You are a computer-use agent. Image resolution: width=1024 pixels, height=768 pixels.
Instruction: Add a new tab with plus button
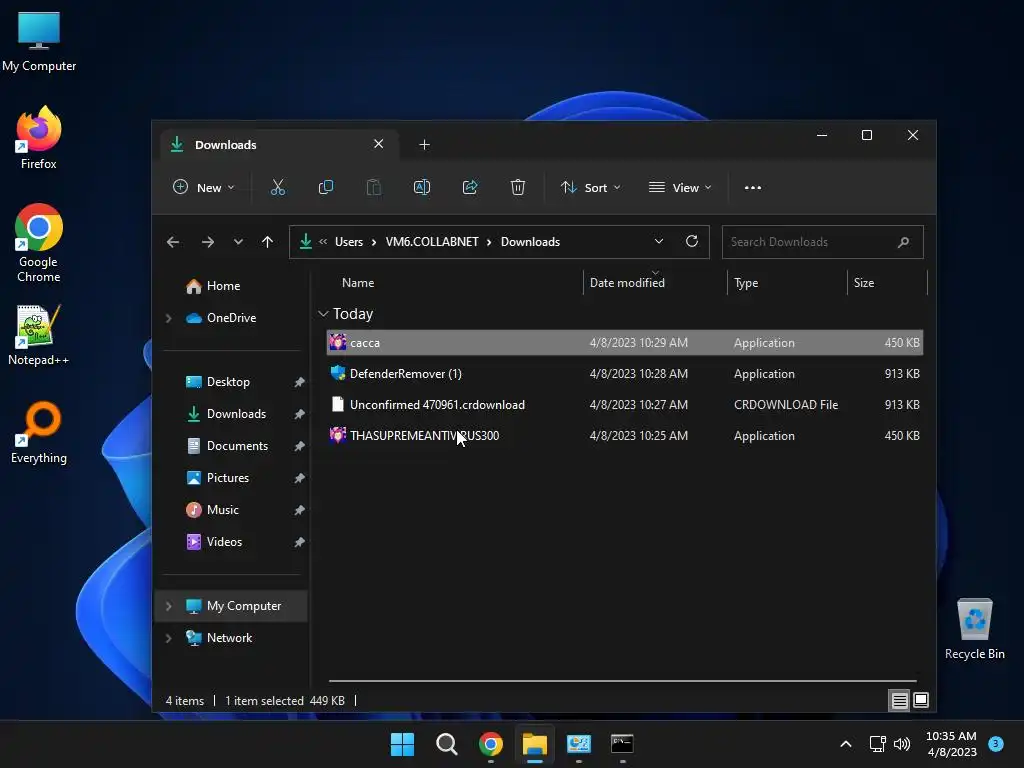424,144
